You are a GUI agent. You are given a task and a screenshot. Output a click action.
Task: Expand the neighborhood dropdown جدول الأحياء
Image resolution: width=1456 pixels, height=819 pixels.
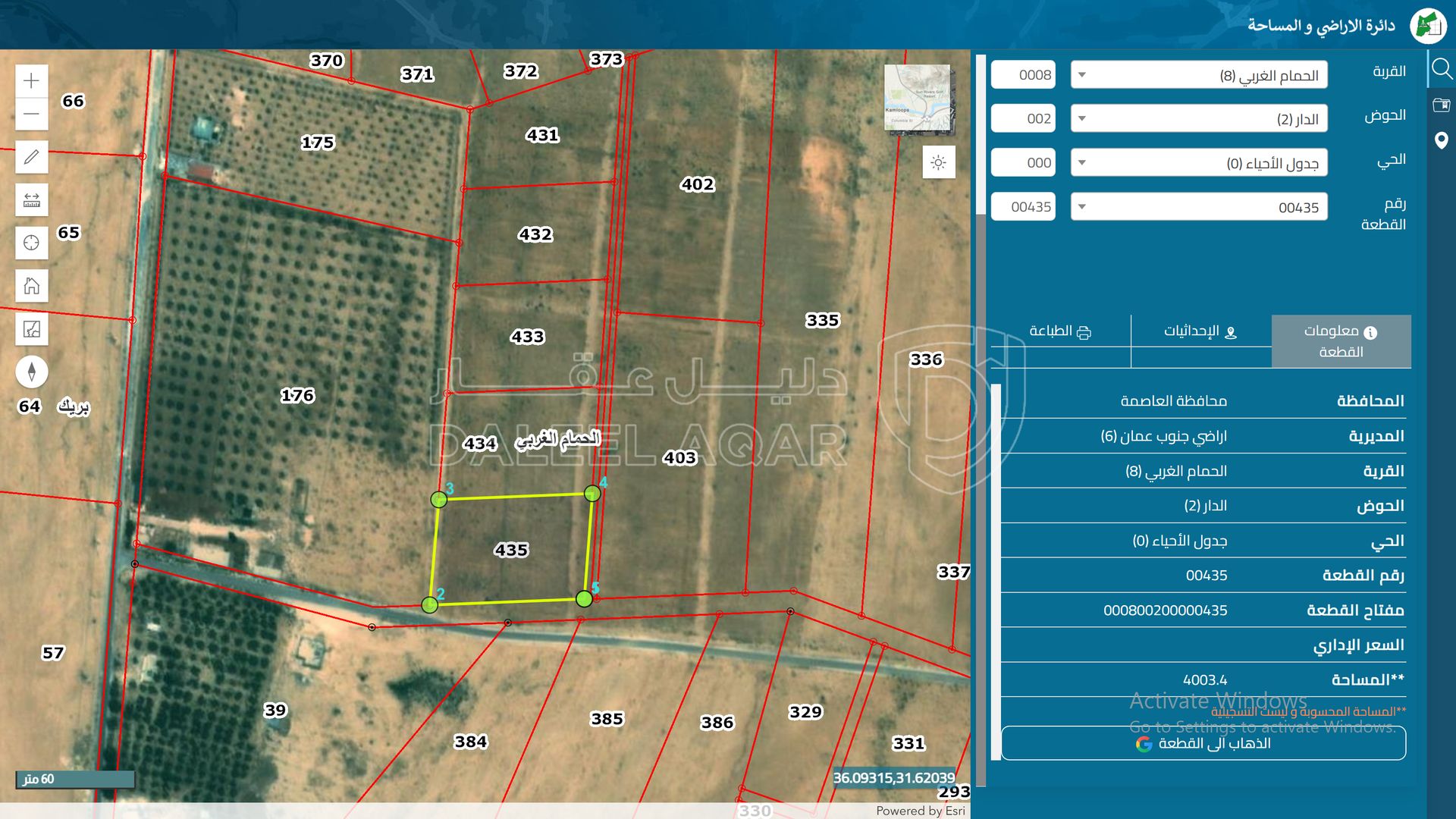point(1198,163)
